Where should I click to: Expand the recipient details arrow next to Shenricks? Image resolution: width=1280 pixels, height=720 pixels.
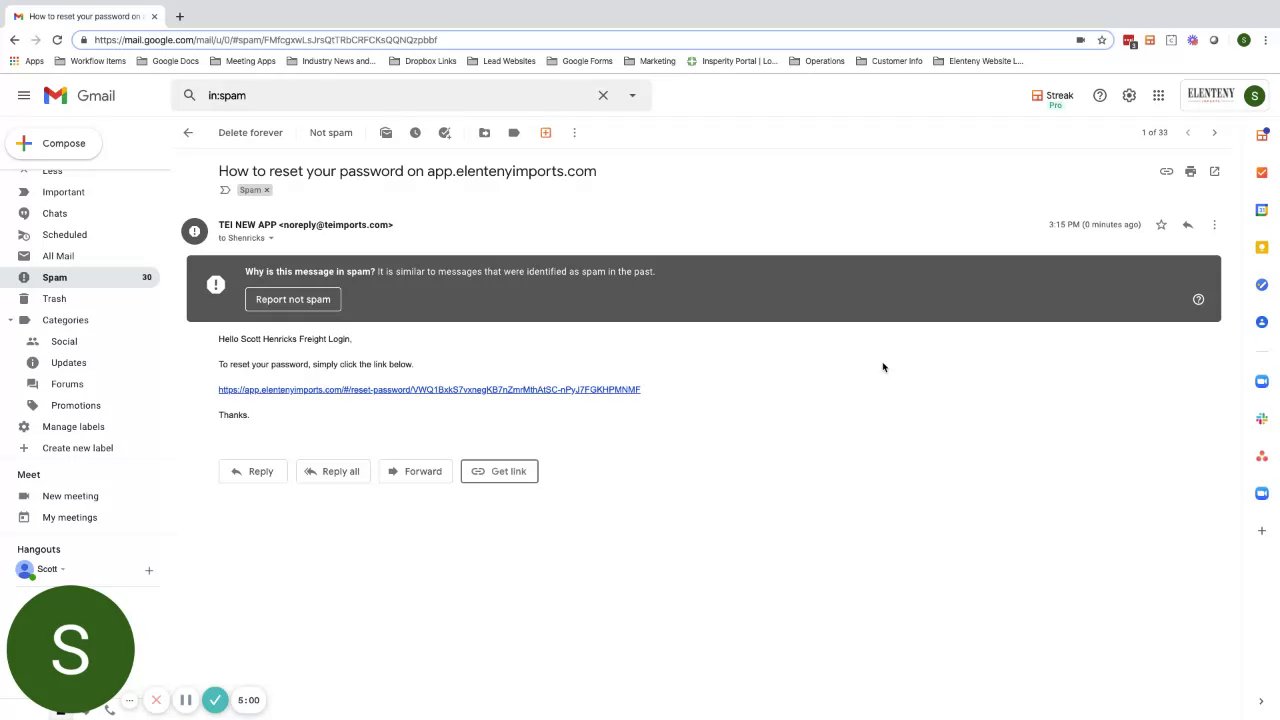click(270, 238)
